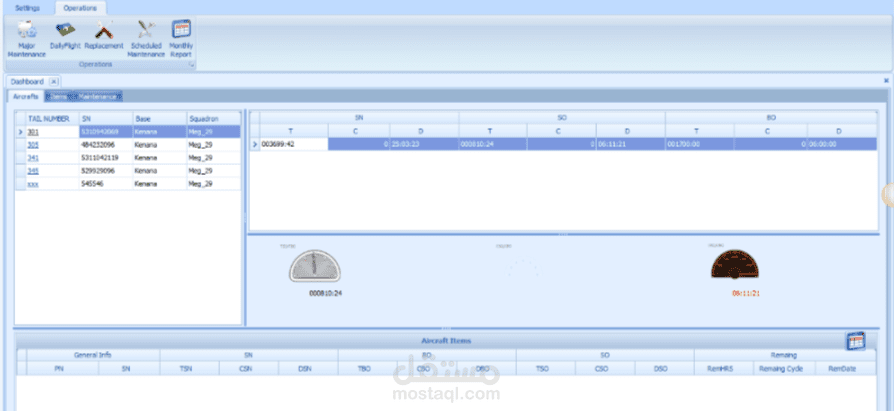Image resolution: width=894 pixels, height=411 pixels.
Task: Select serial number cell 484232096
Action: click(106, 145)
